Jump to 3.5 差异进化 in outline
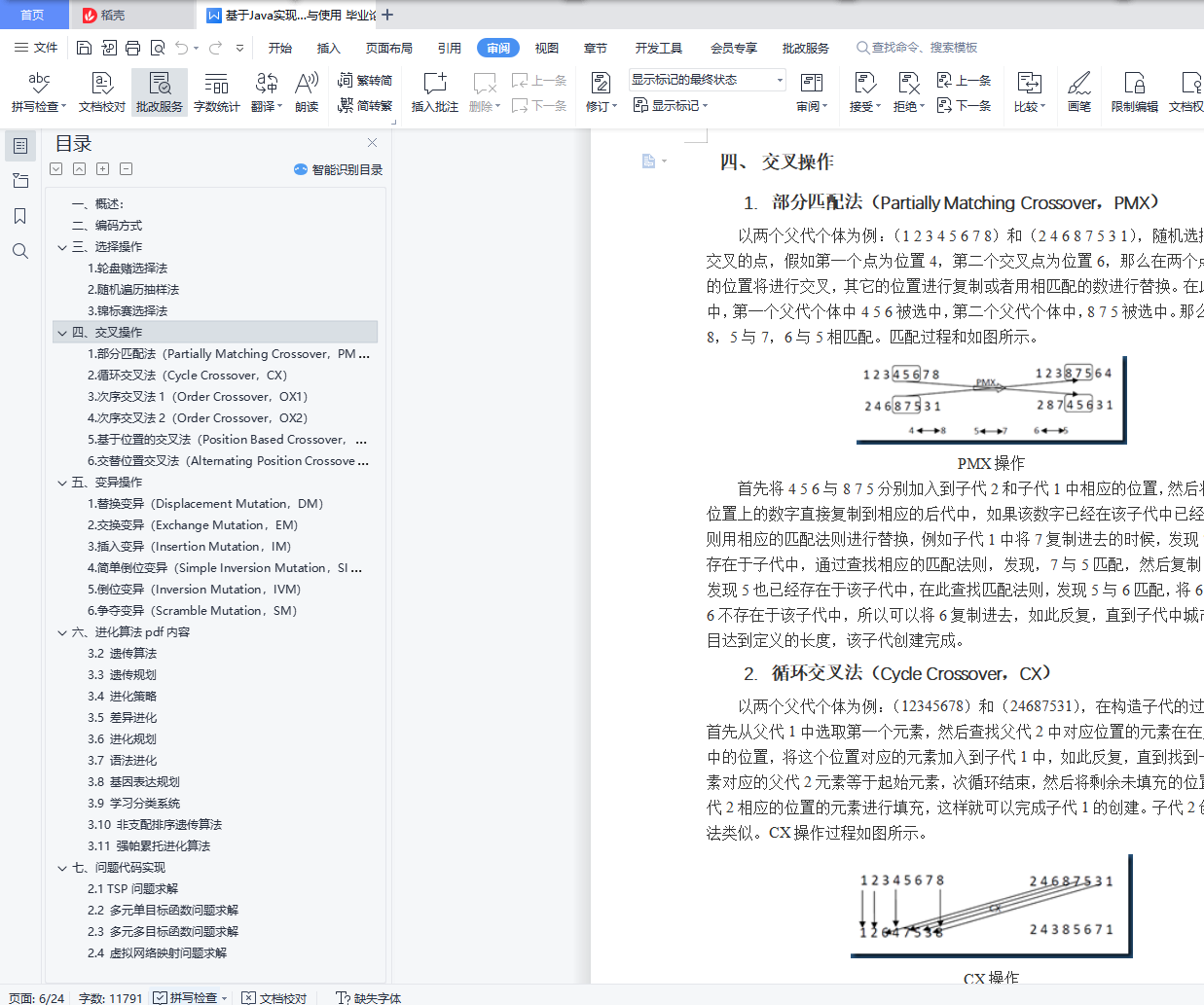 (122, 718)
